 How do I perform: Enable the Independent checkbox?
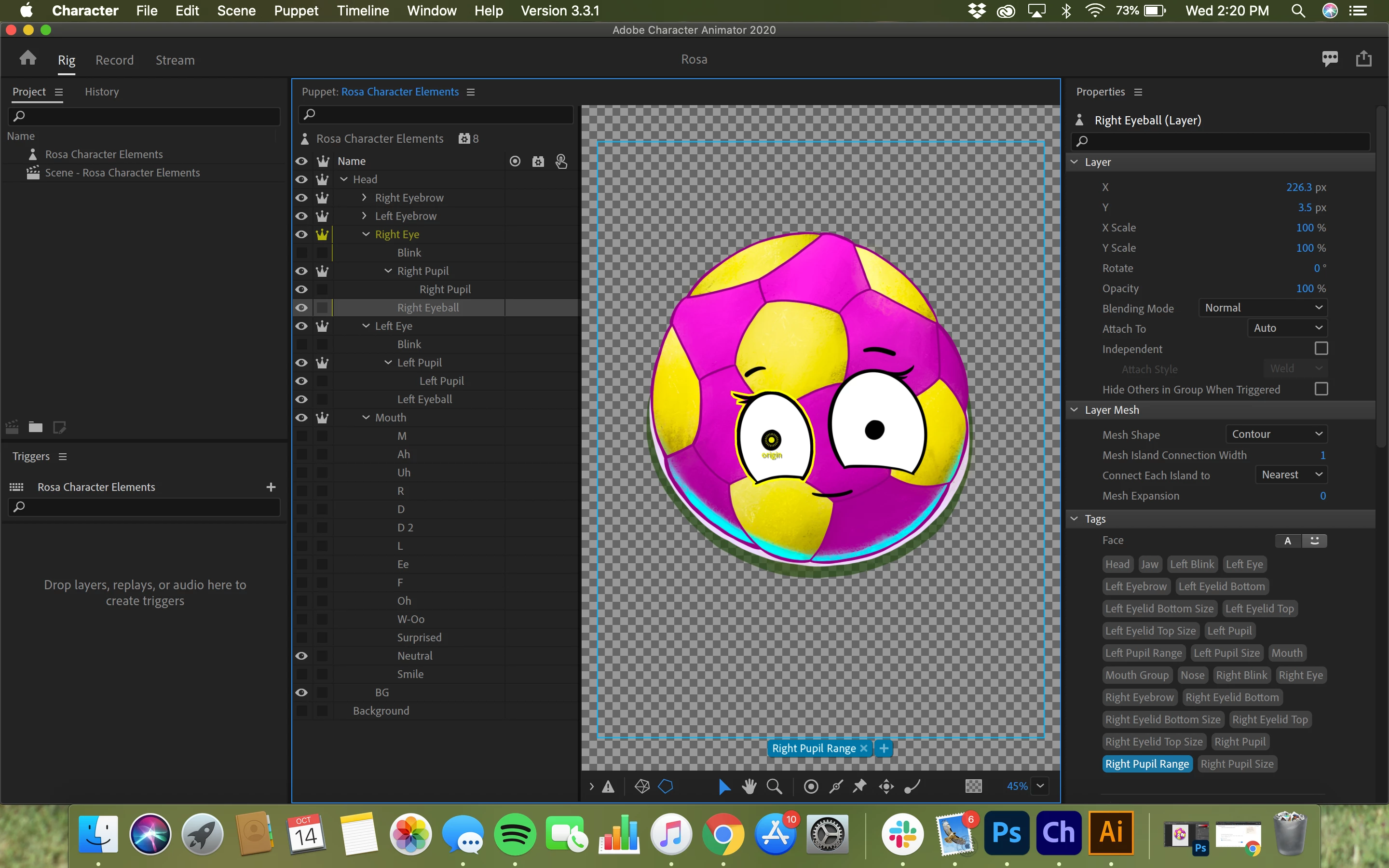[x=1321, y=349]
